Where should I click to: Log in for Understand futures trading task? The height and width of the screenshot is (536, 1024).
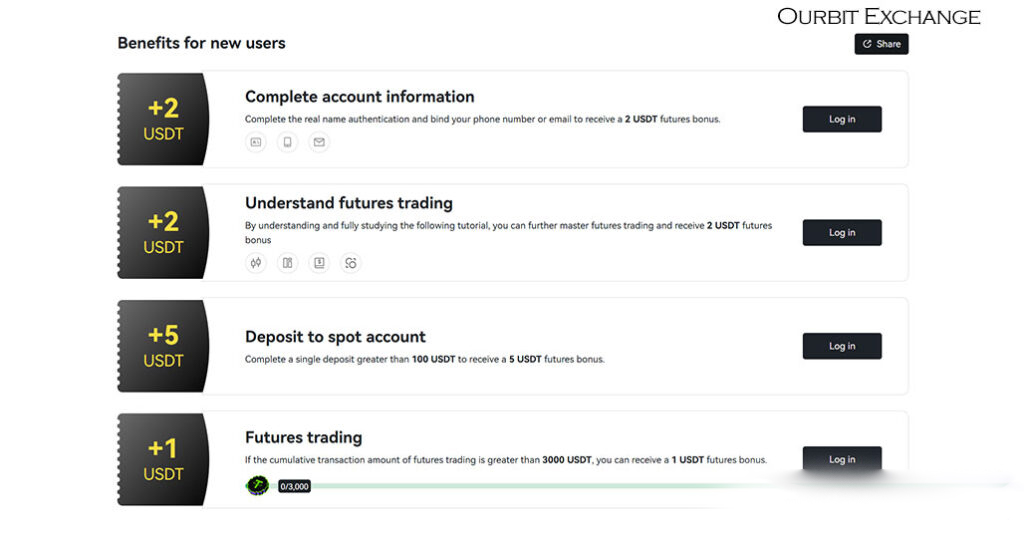[842, 232]
